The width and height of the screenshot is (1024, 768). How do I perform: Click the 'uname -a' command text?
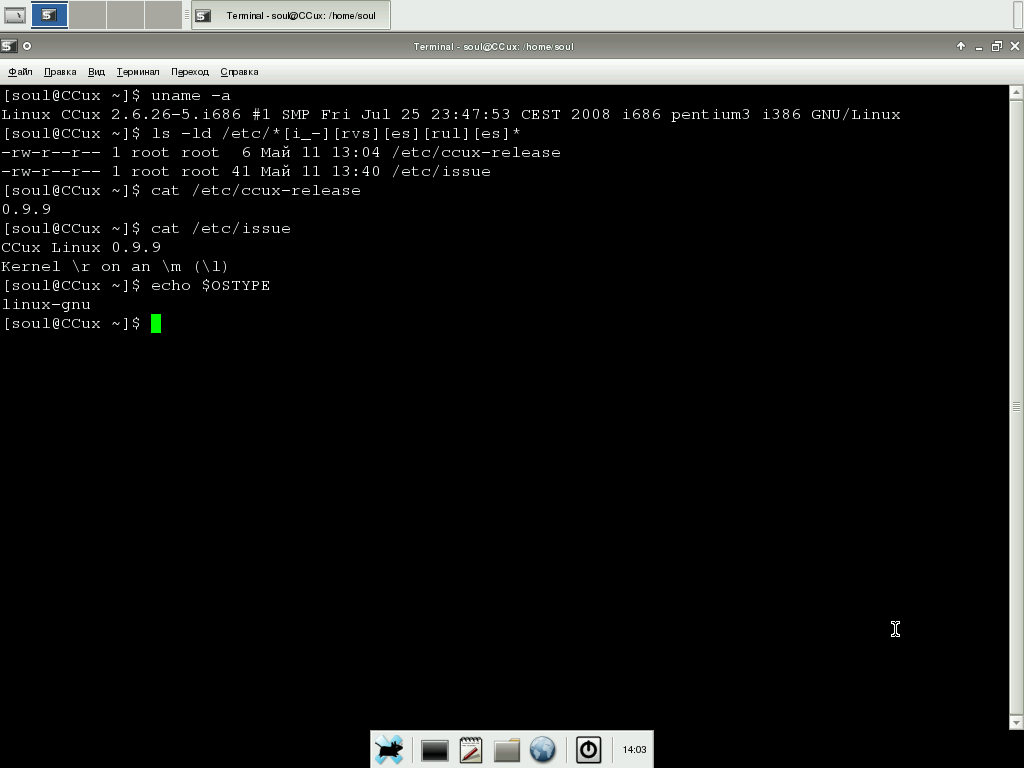coord(191,95)
